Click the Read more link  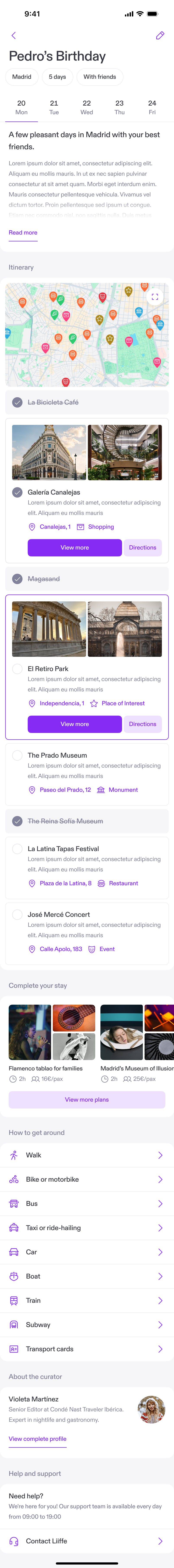click(23, 233)
